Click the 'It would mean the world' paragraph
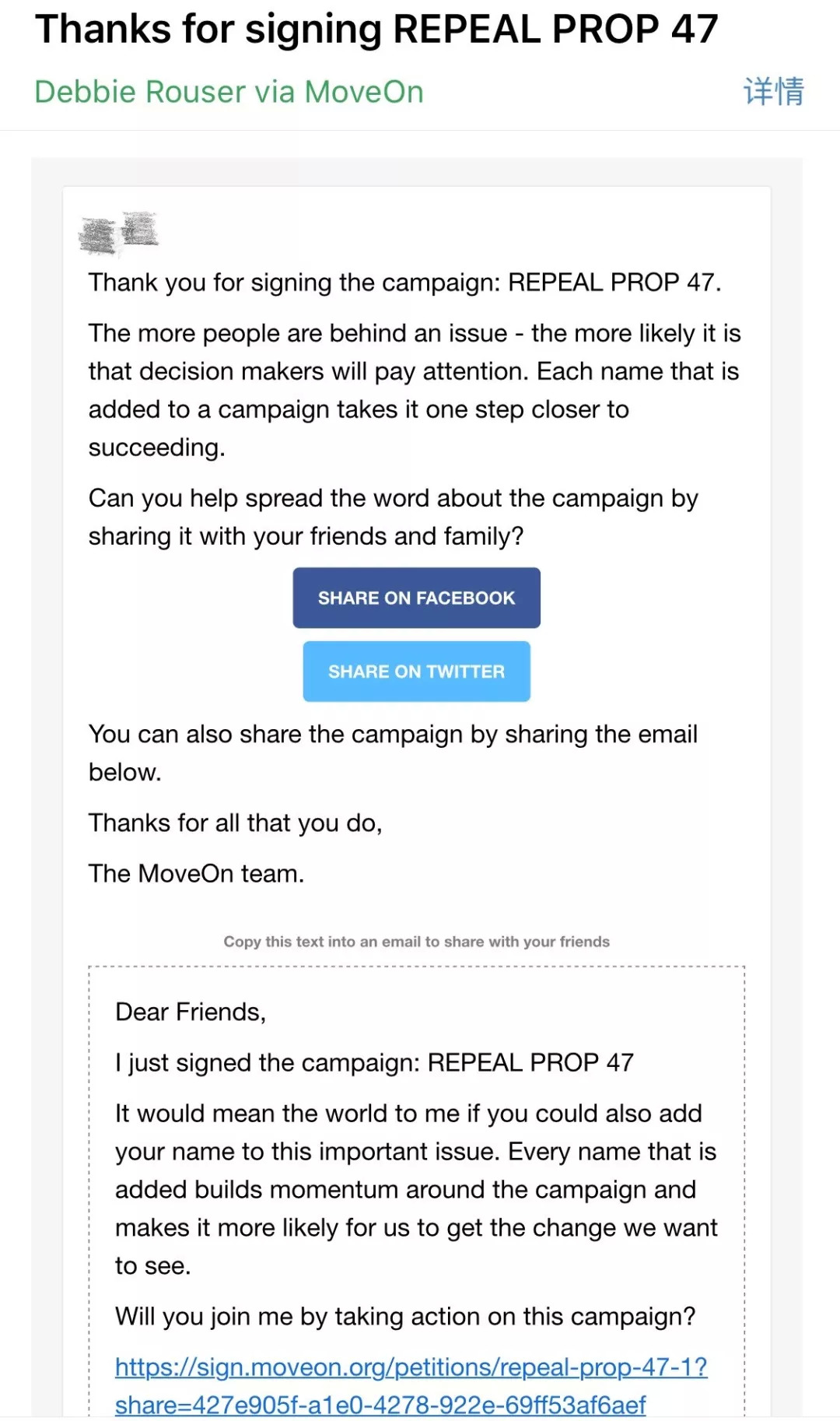 (x=415, y=1189)
